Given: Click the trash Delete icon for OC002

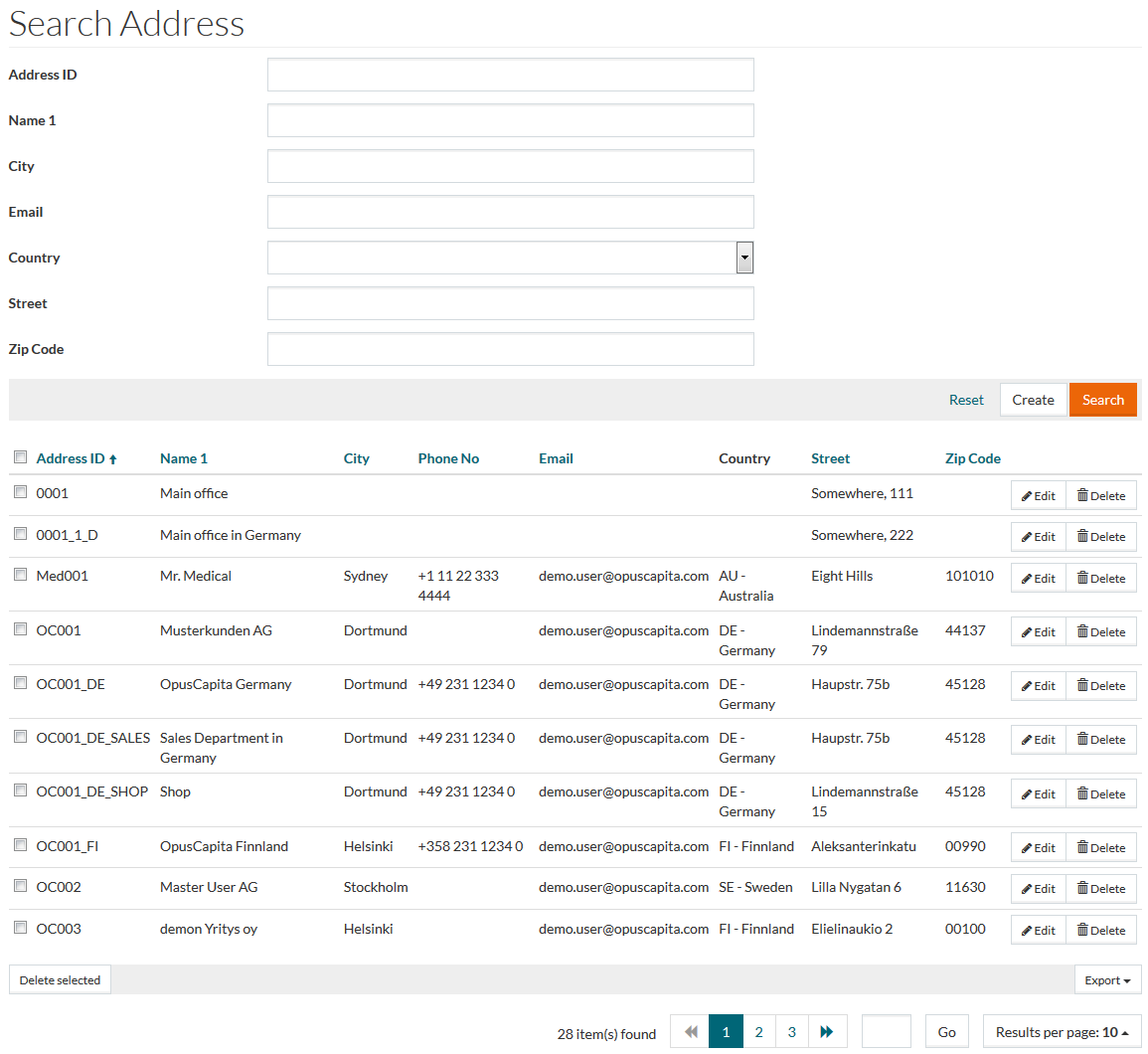Looking at the screenshot, I should 1082,888.
